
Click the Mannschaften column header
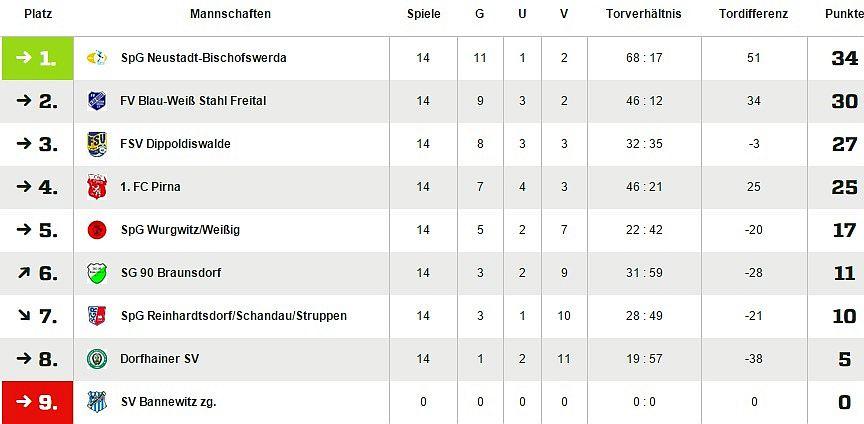(230, 14)
